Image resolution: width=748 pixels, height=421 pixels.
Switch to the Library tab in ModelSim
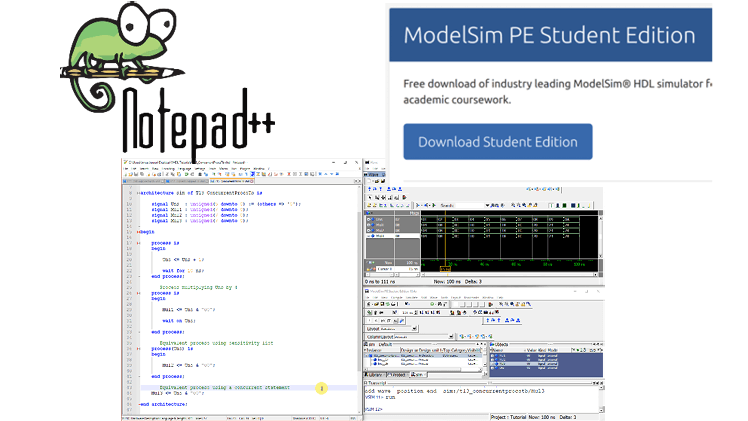coord(374,375)
